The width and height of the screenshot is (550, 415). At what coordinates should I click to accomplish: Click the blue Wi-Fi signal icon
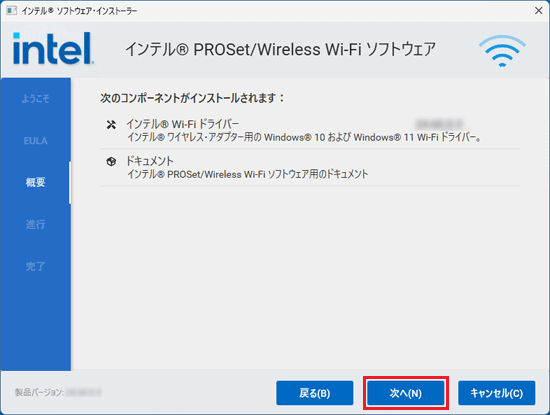pos(502,51)
